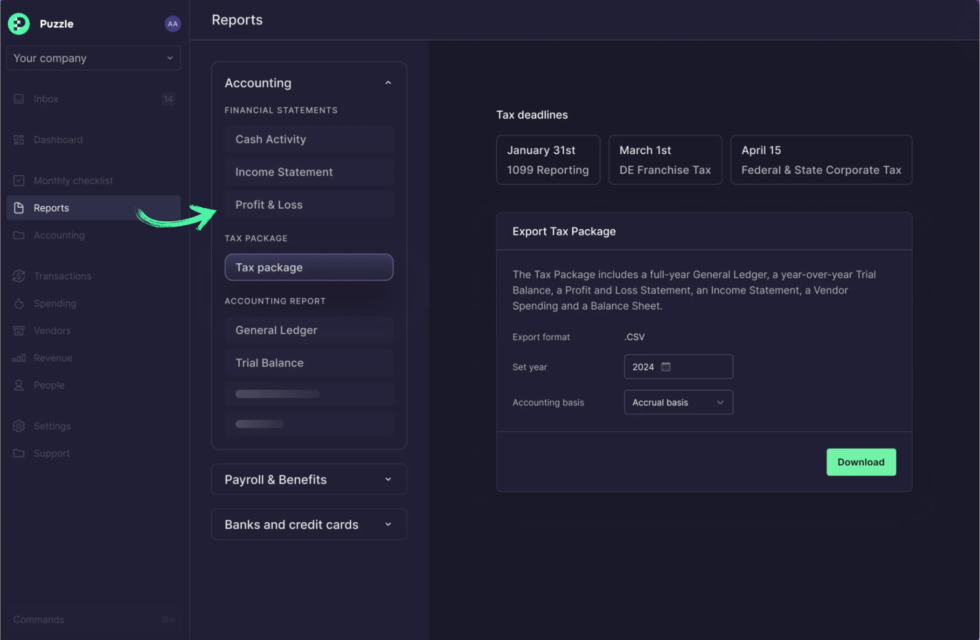Collapse the Accounting section
Viewport: 980px width, 640px height.
[x=388, y=84]
